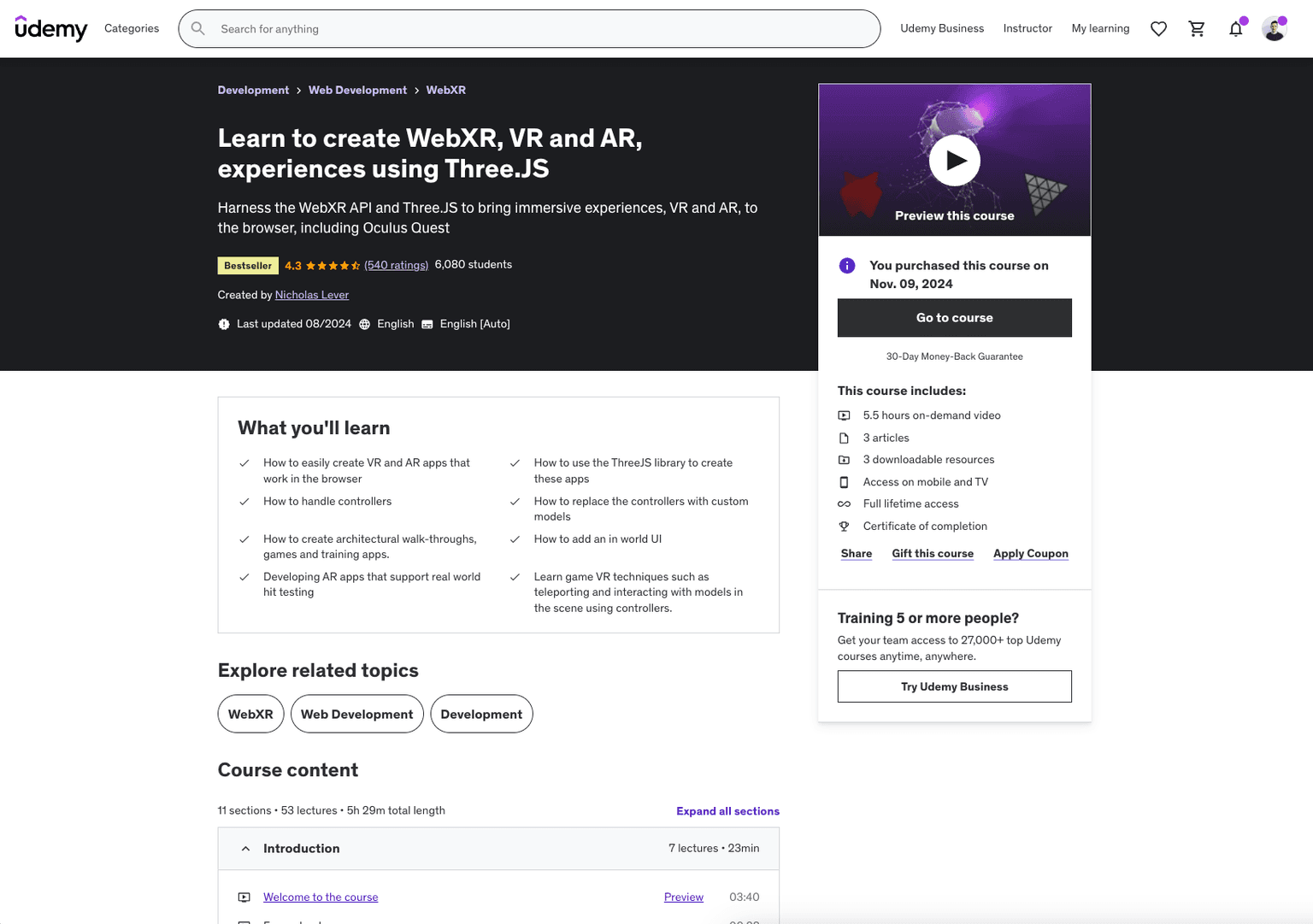Image resolution: width=1313 pixels, height=924 pixels.
Task: Select the Development topic pill
Action: (481, 714)
